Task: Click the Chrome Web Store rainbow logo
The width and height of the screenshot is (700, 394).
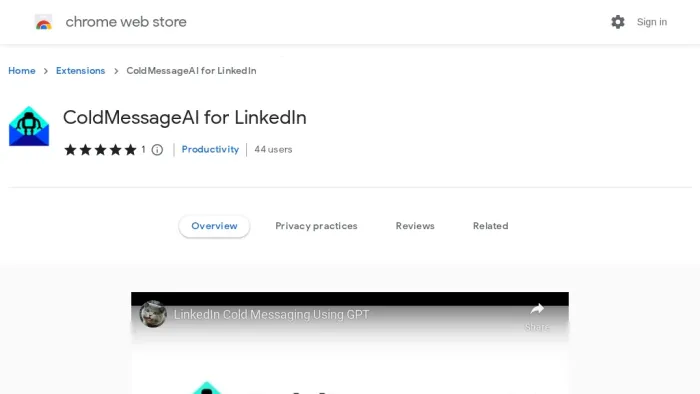Action: coord(44,22)
